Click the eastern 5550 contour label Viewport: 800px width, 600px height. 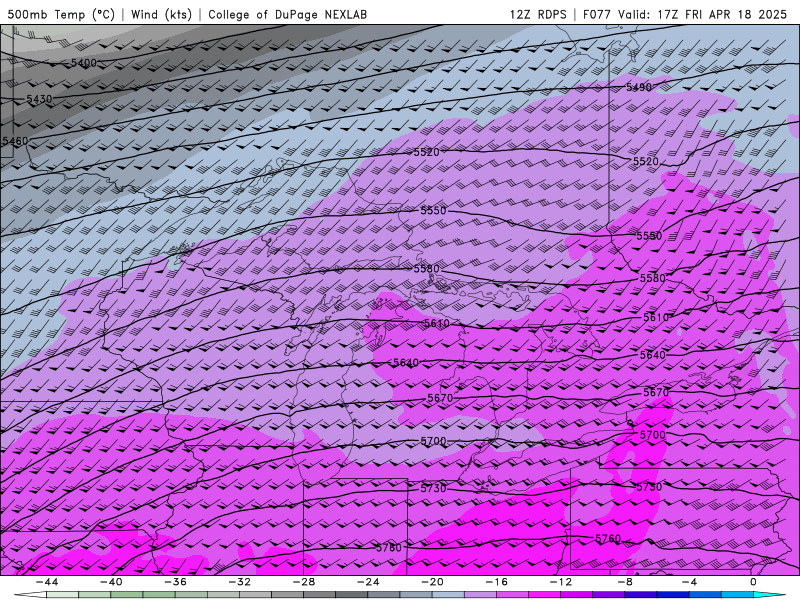(649, 236)
